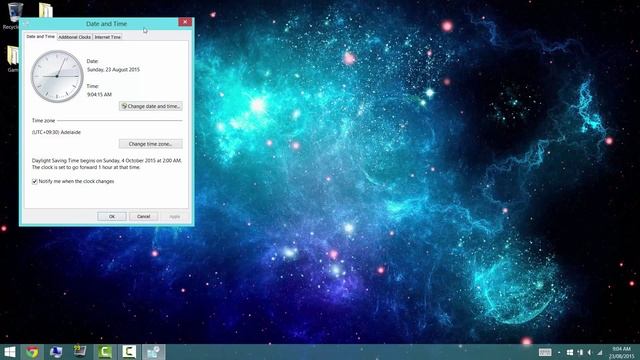Select the text Sunday, 23 August 2015

113,70
